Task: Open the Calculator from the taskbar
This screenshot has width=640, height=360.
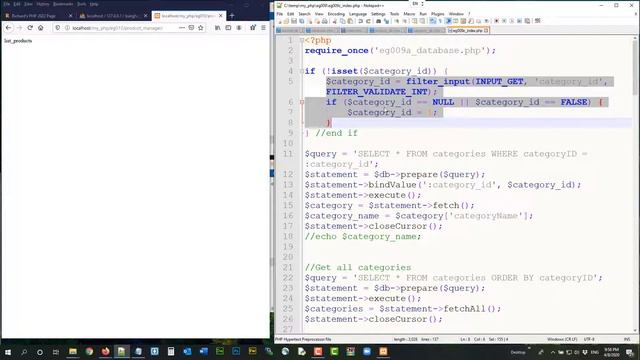Action: (171, 351)
